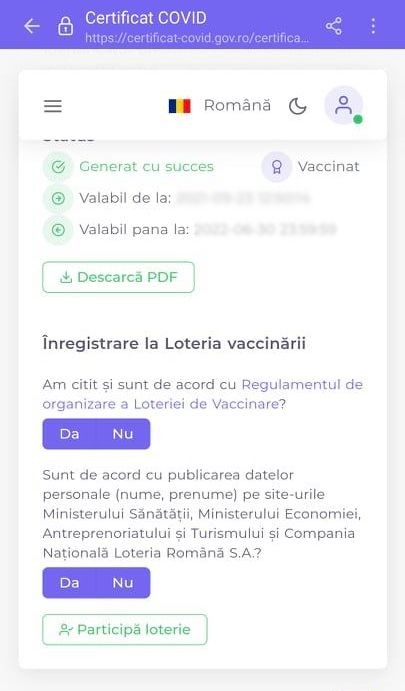Share the page via share icon
405x691 pixels.
334,26
